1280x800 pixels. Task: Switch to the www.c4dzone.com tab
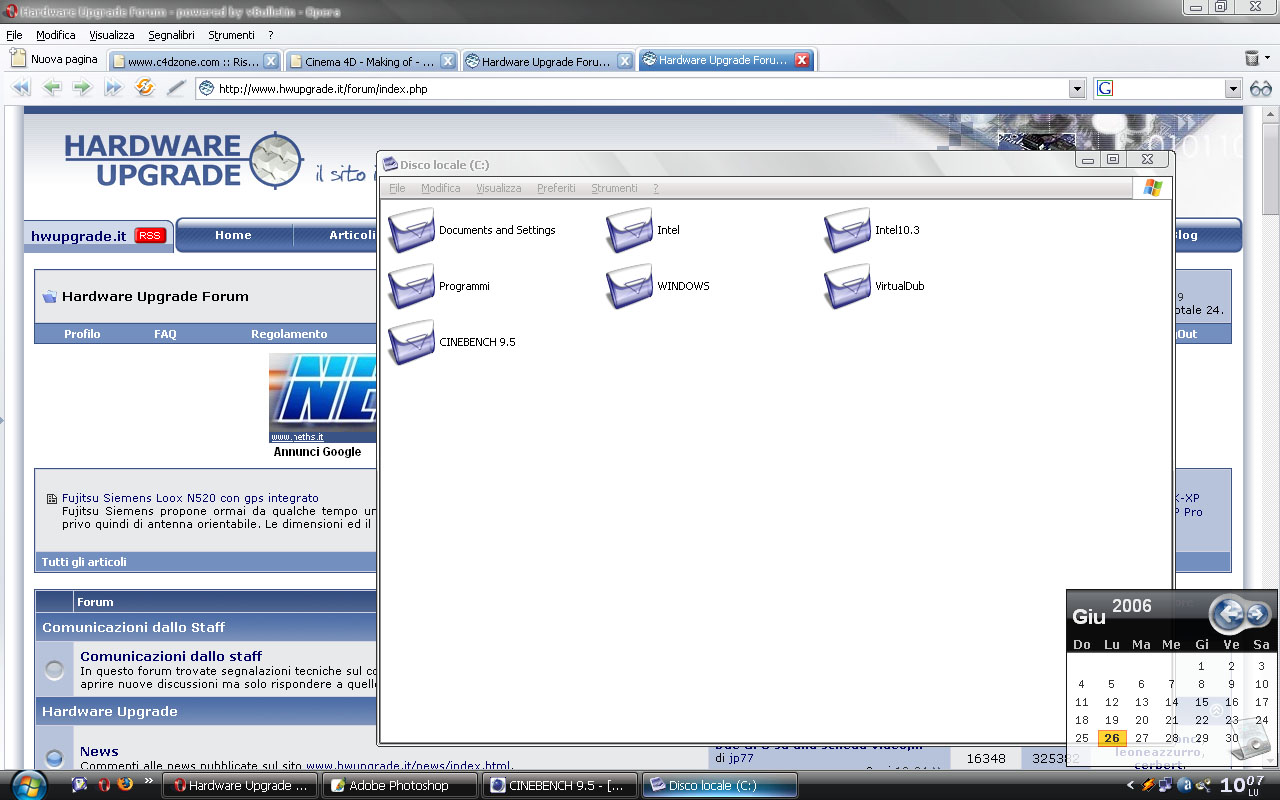(x=194, y=61)
